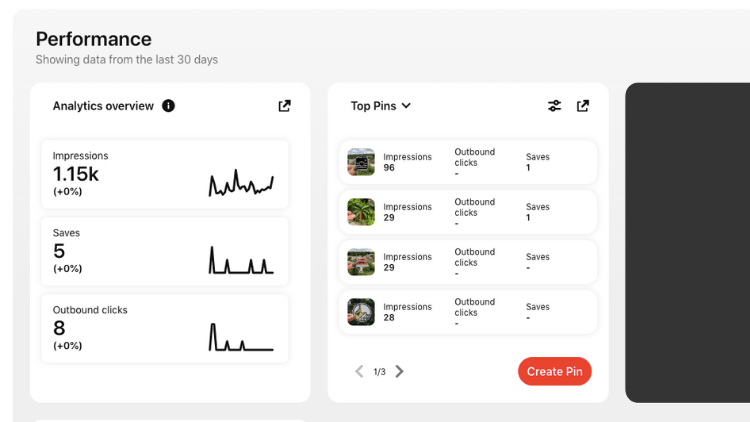Screen dimensions: 750x422
Task: Click the Impressions sparkline chart
Action: [241, 183]
